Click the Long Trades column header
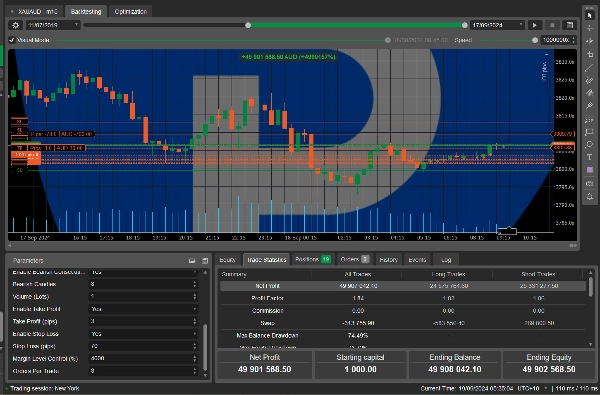The image size is (600, 395). point(448,274)
